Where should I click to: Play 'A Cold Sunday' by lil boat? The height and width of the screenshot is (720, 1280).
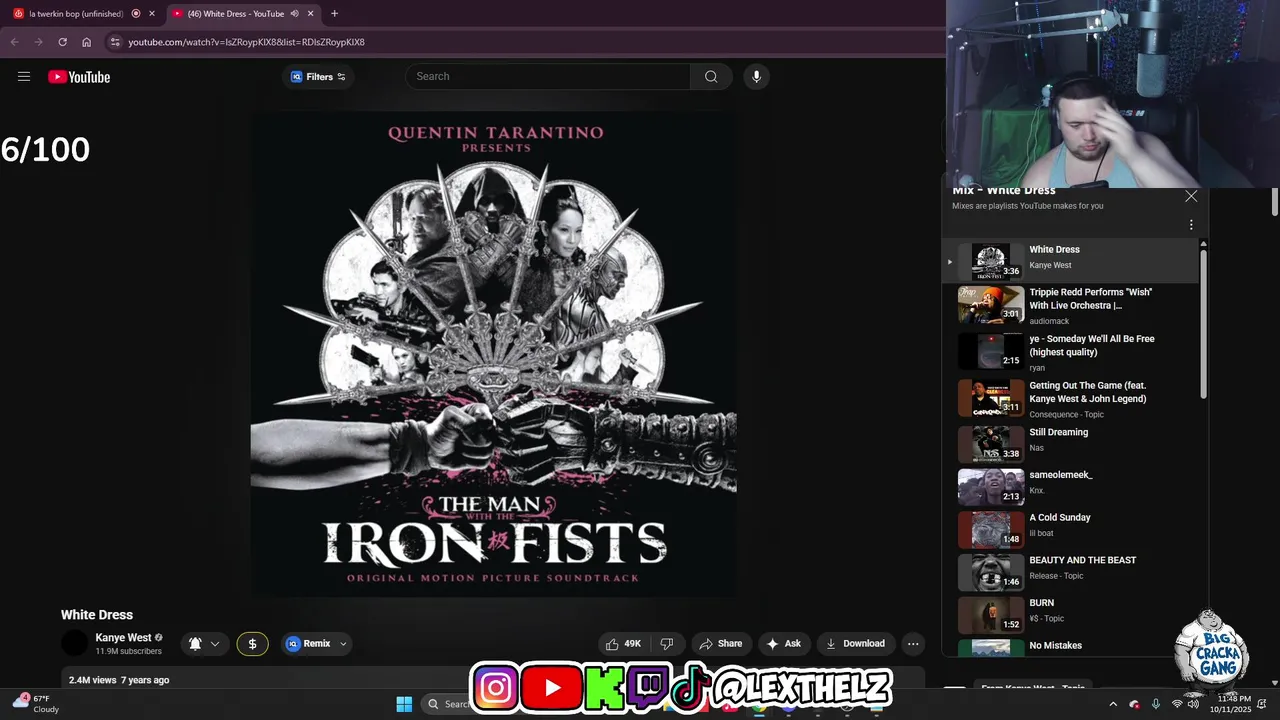click(x=1070, y=530)
